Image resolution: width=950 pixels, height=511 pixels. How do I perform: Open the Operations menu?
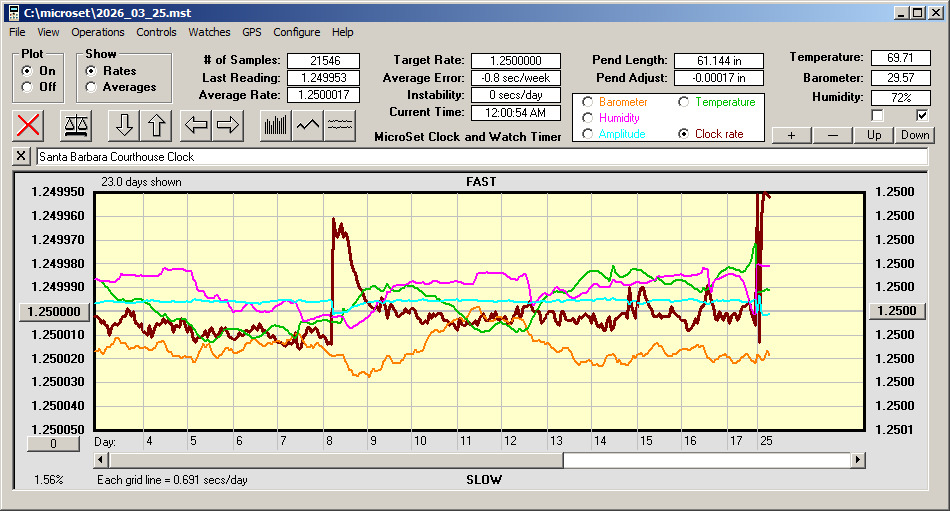[98, 32]
